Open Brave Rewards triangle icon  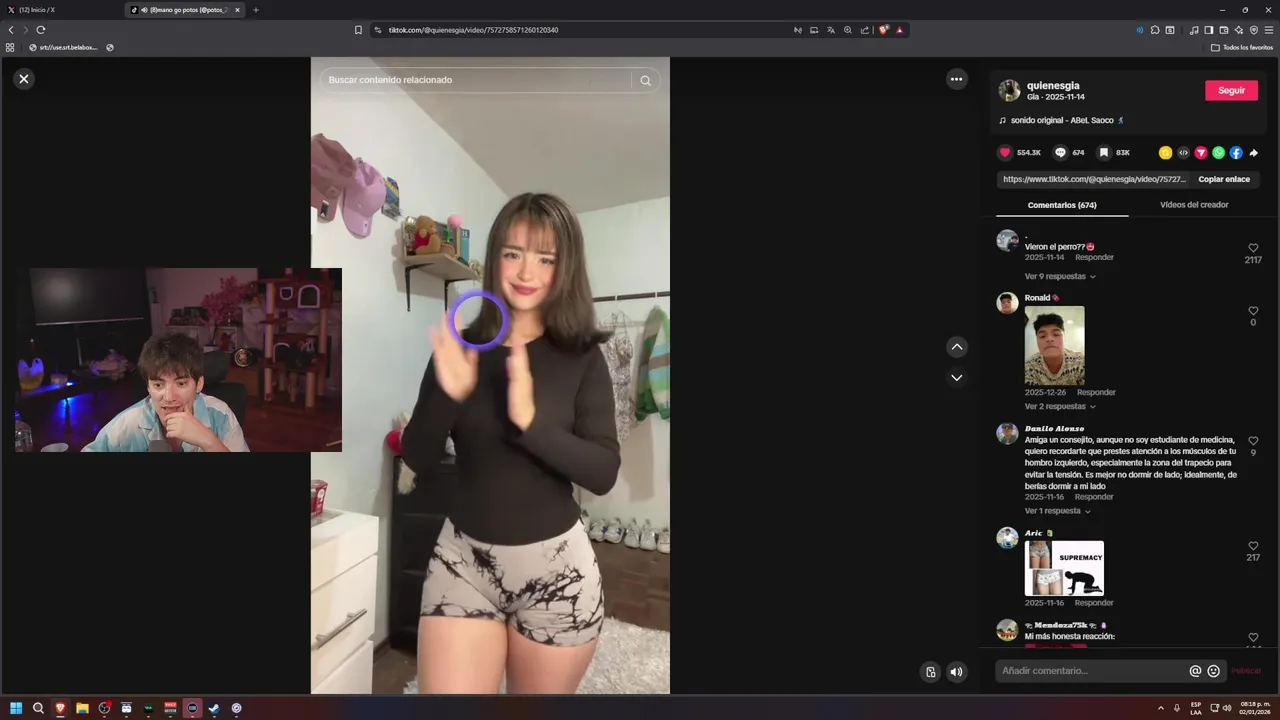[900, 30]
